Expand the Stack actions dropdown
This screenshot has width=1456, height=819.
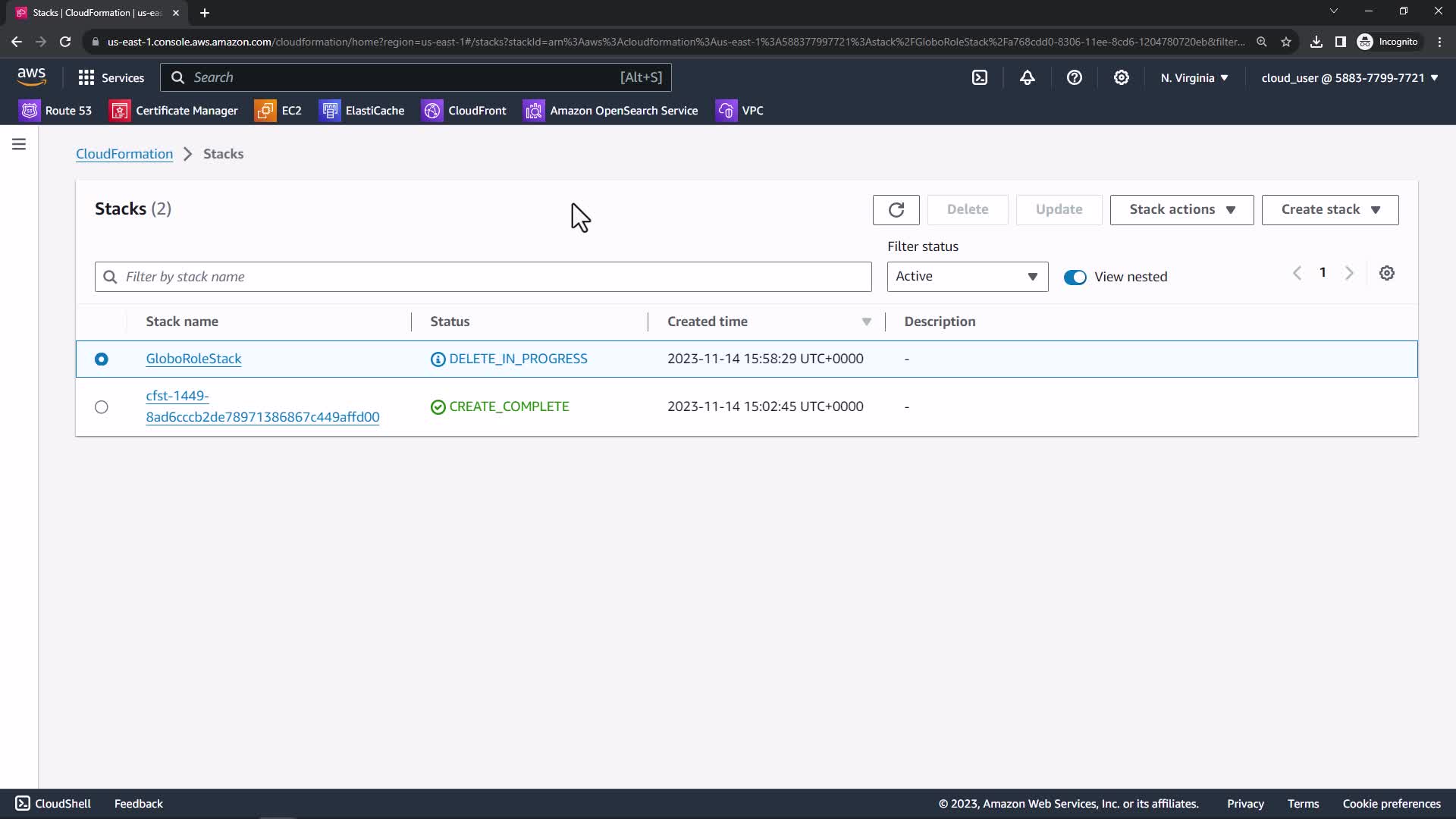[x=1181, y=210]
